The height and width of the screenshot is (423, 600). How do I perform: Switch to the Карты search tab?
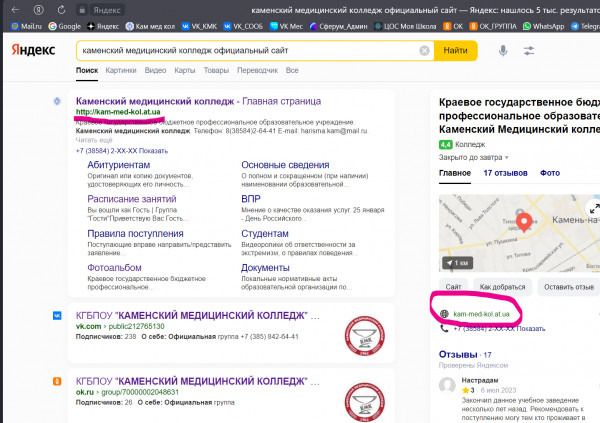tap(185, 70)
